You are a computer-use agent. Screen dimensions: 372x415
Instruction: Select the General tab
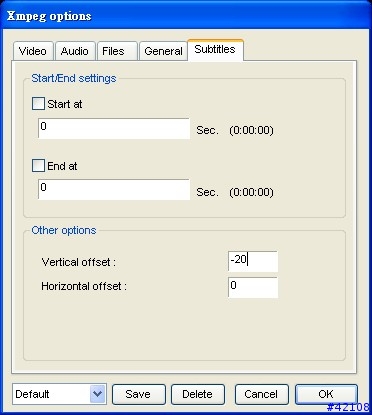coord(163,51)
